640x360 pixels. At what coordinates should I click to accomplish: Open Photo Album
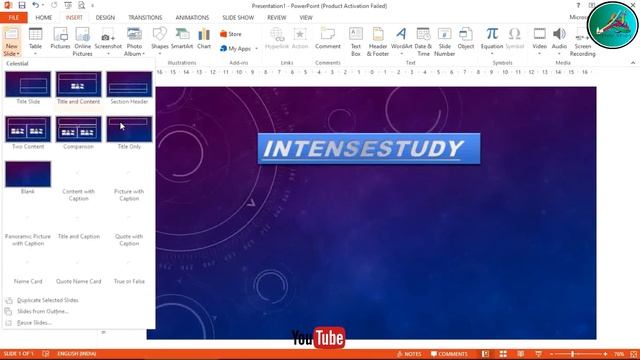[134, 41]
